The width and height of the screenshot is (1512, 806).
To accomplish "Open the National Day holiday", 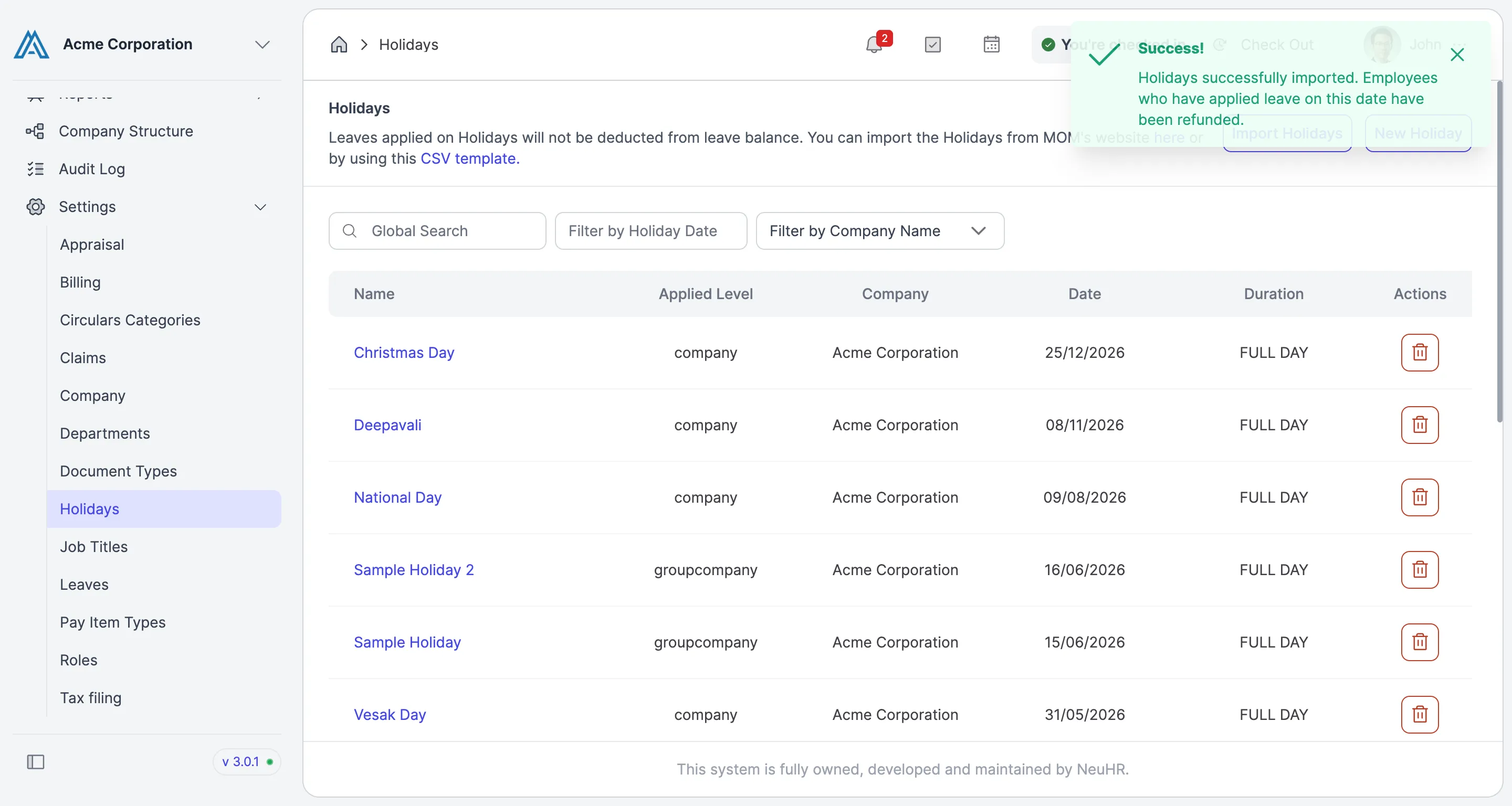I will (397, 497).
